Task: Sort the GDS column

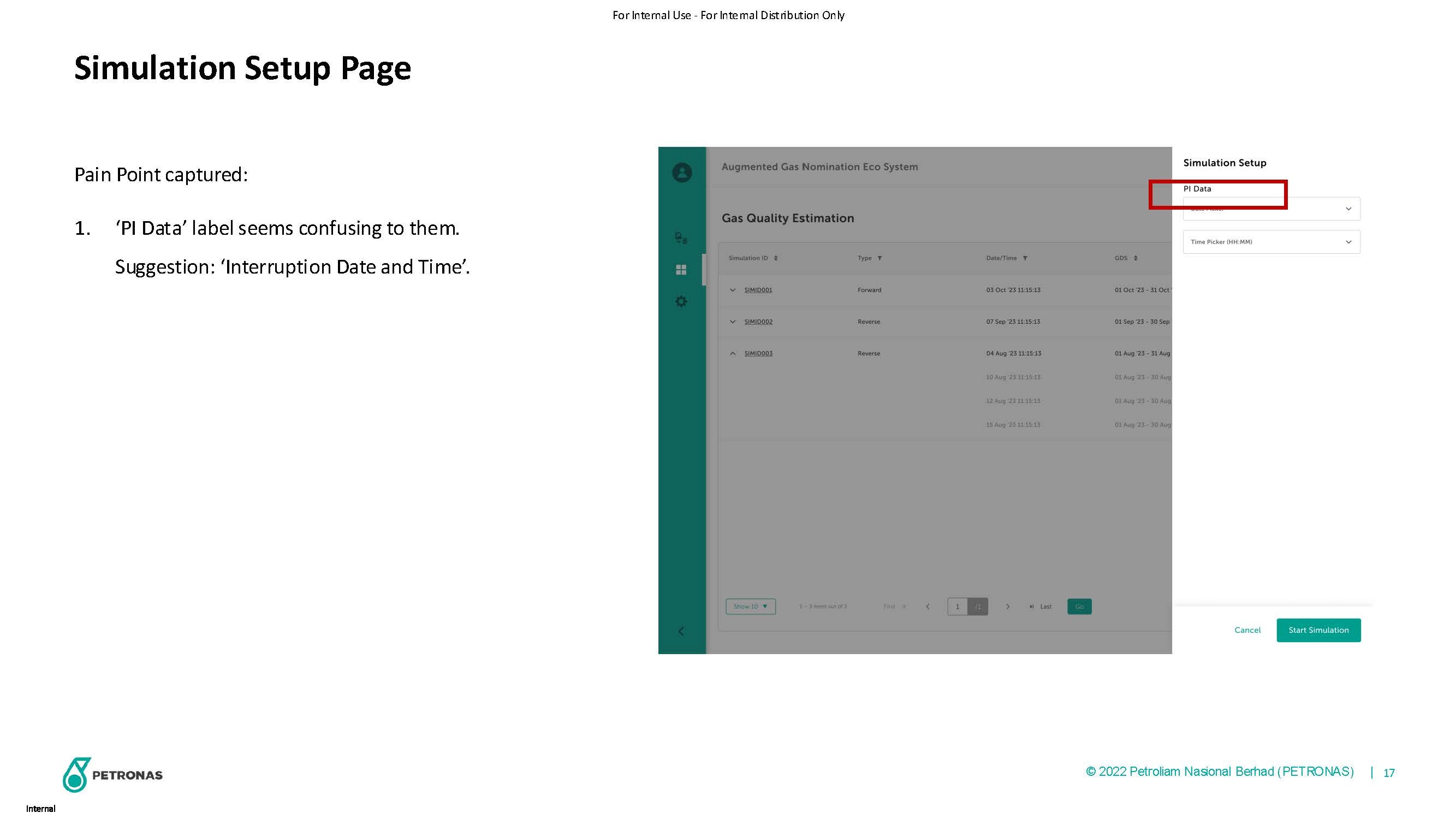Action: pyautogui.click(x=1136, y=258)
